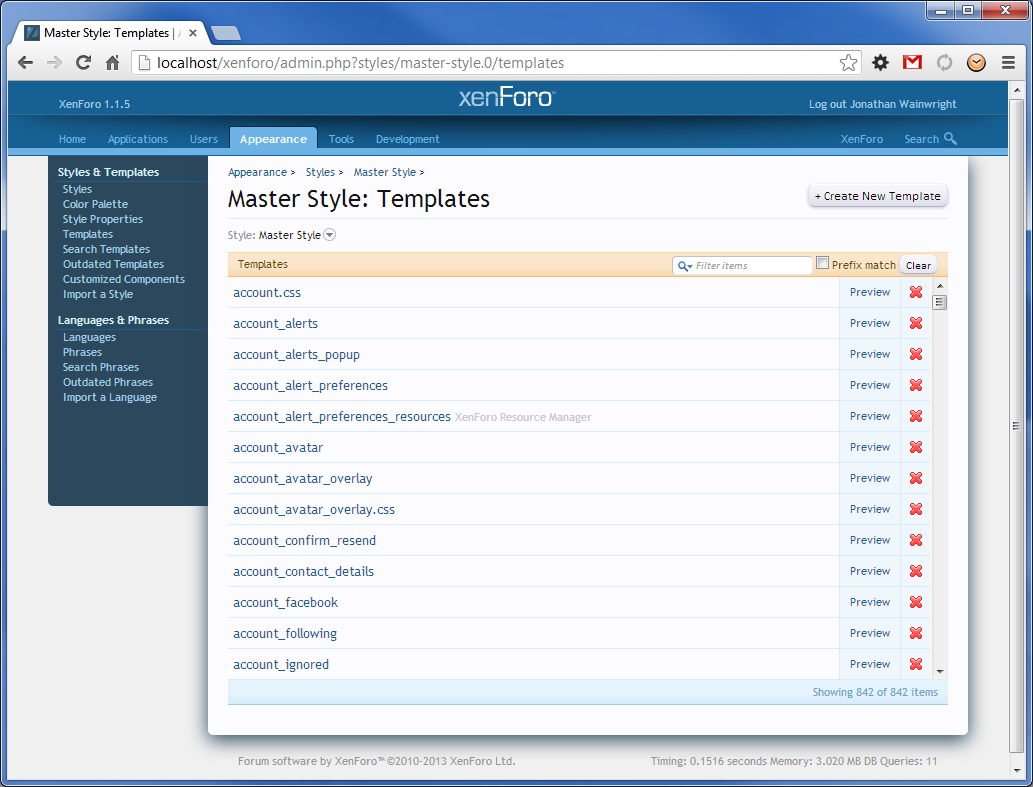Enable the Prefix match checkbox
Viewport: 1033px width, 787px height.
[x=823, y=264]
